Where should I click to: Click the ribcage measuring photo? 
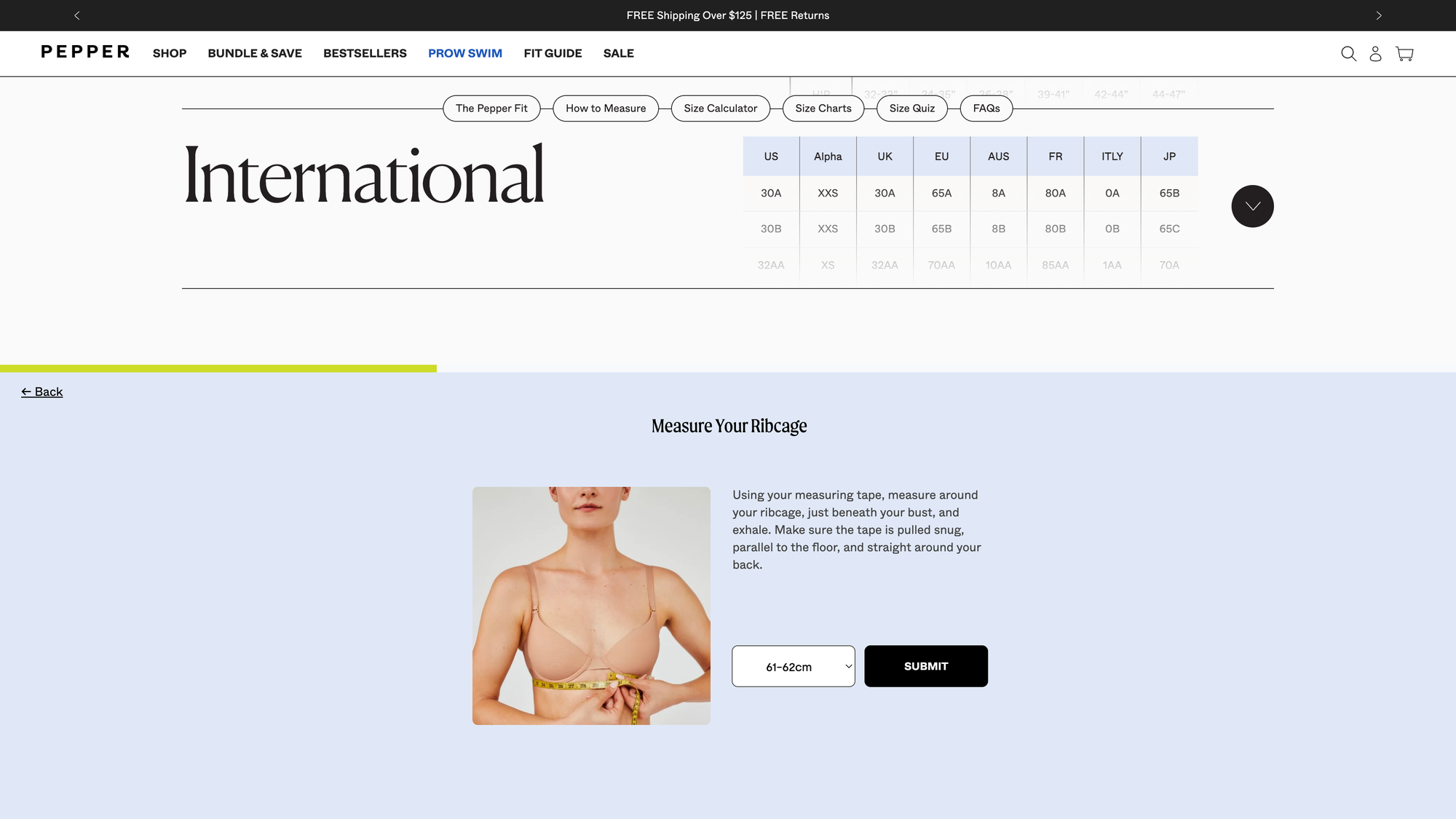click(x=591, y=606)
